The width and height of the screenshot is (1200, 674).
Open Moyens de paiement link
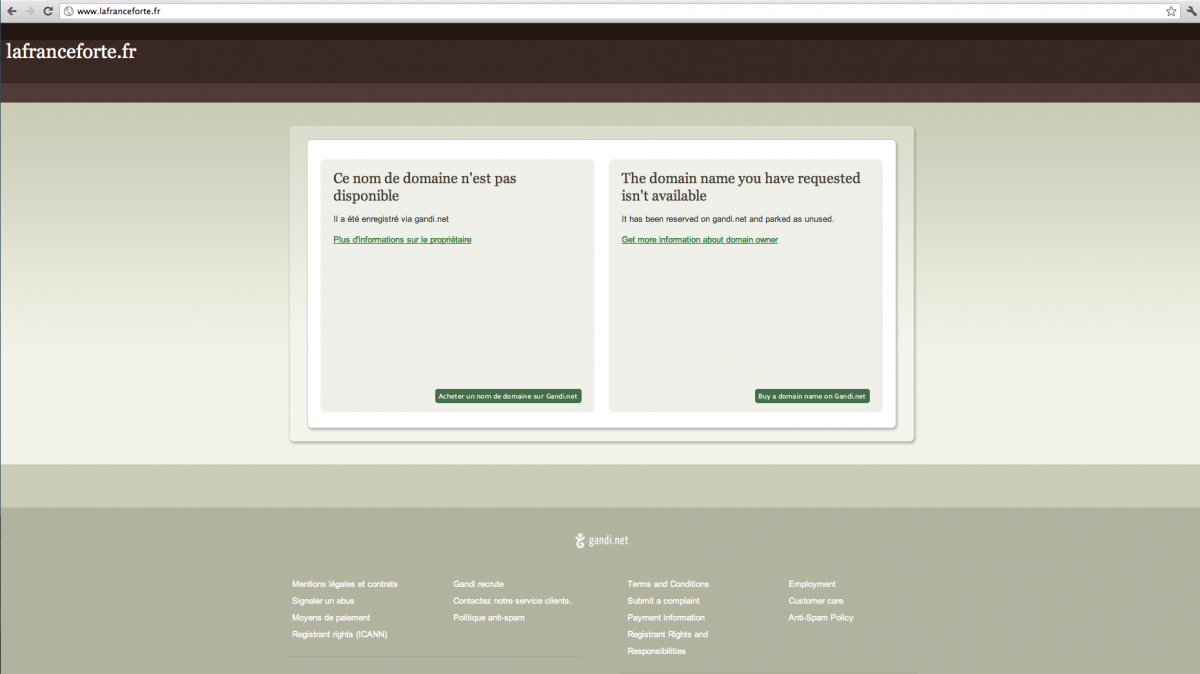pyautogui.click(x=331, y=618)
